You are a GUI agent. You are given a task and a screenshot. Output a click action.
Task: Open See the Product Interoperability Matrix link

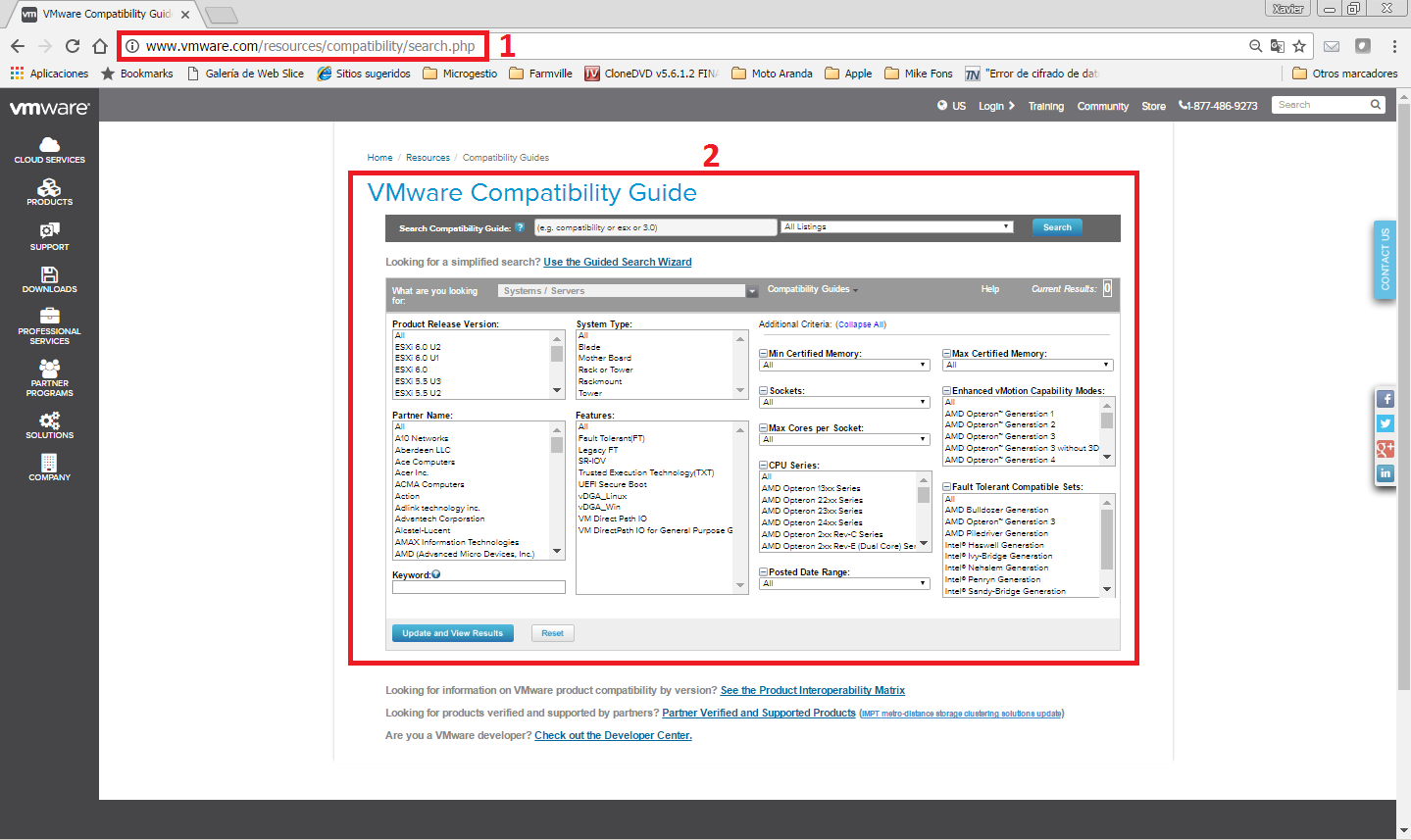click(x=813, y=690)
